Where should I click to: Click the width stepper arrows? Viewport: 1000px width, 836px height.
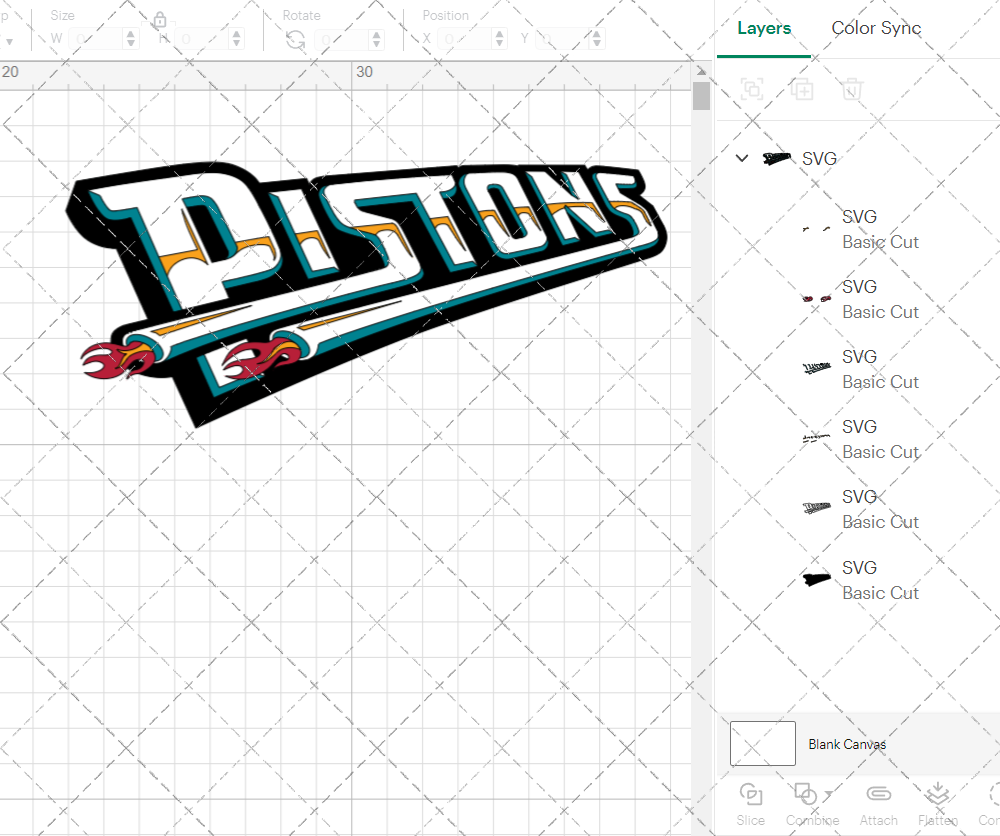[x=131, y=39]
